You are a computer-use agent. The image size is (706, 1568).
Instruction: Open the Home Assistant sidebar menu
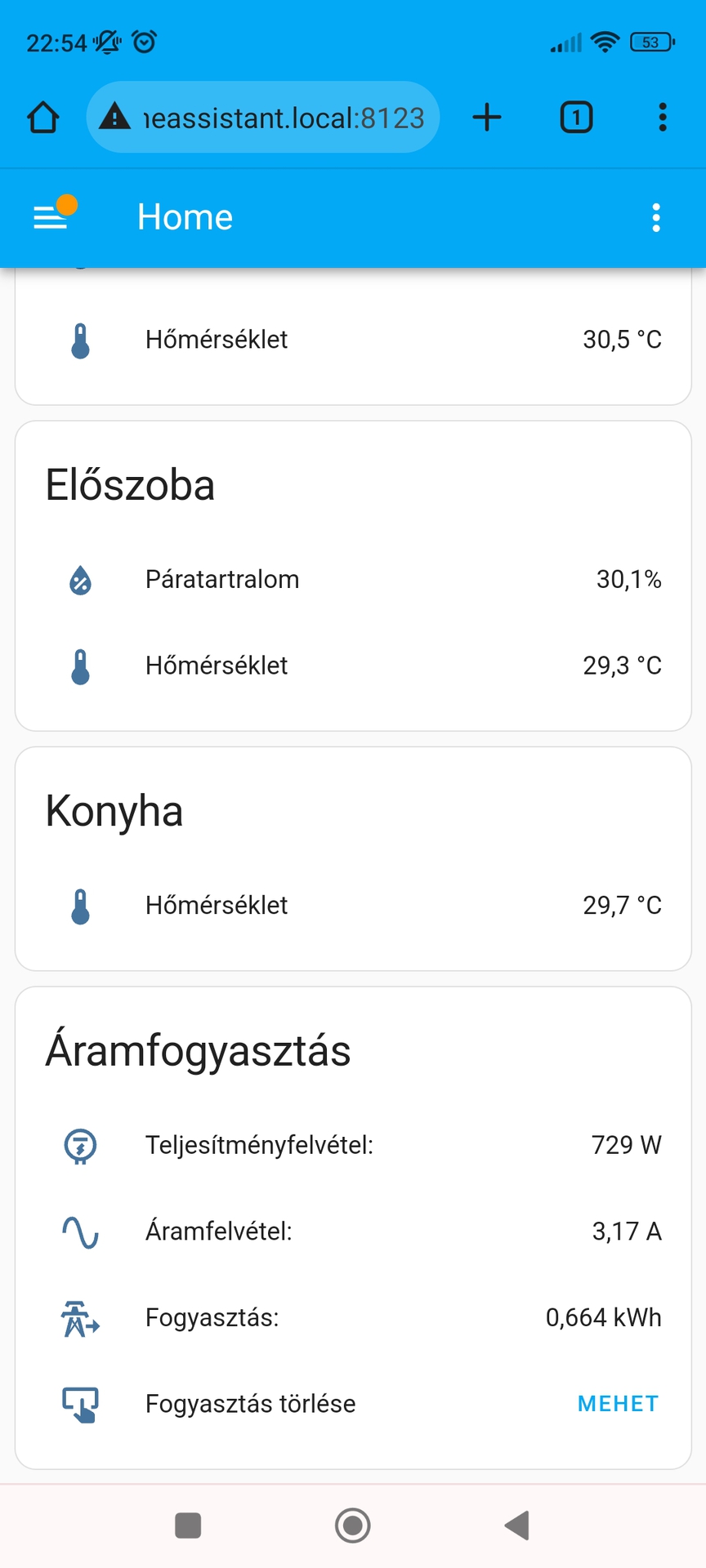(x=51, y=217)
